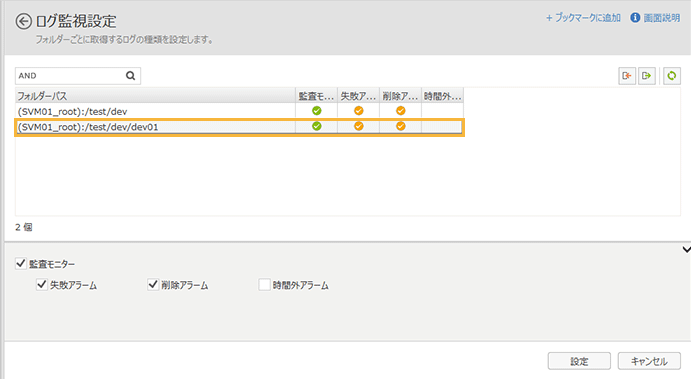Sort by the 失敗ア… column header
Image resolution: width=691 pixels, height=379 pixels.
tap(358, 96)
